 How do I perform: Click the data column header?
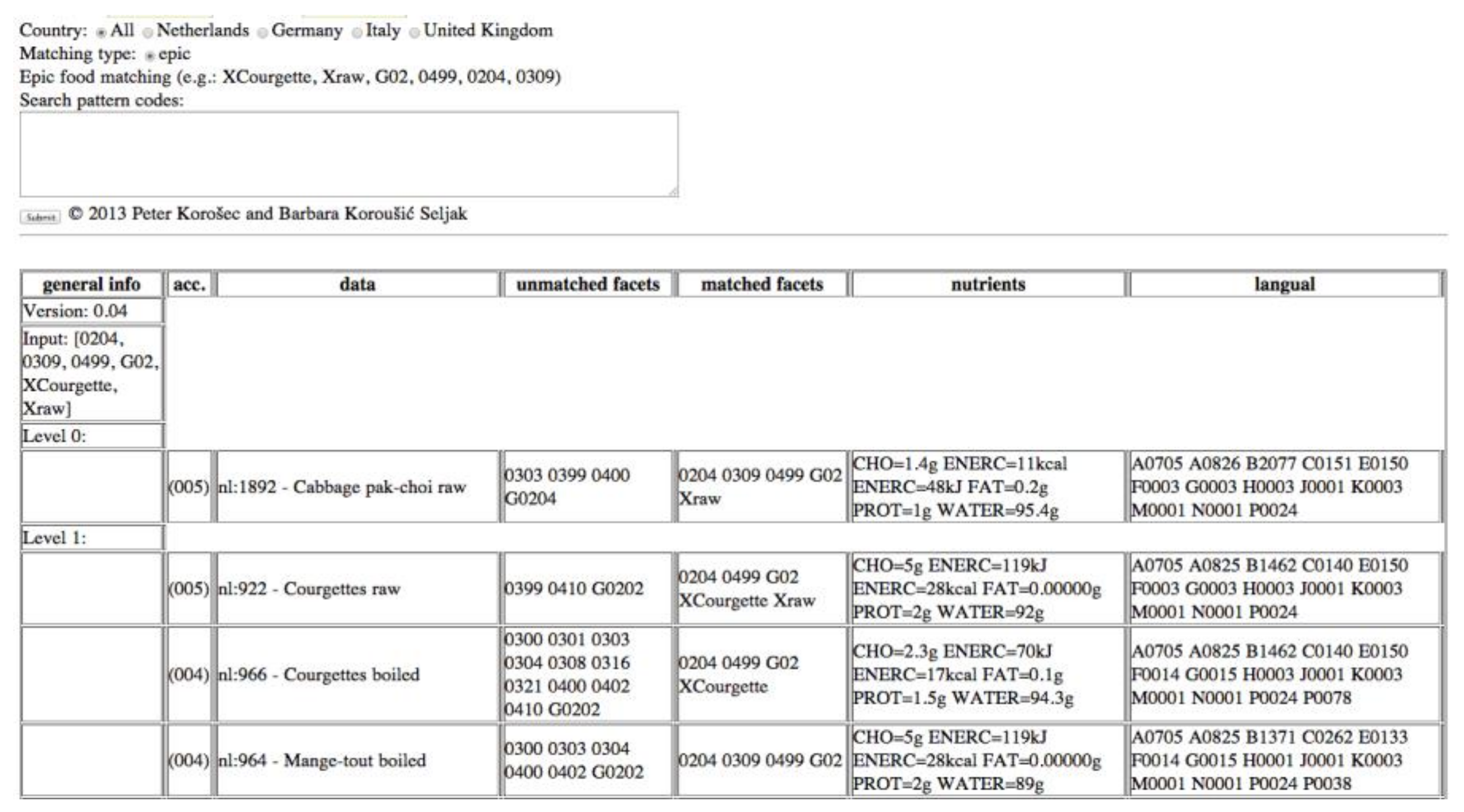pos(358,284)
